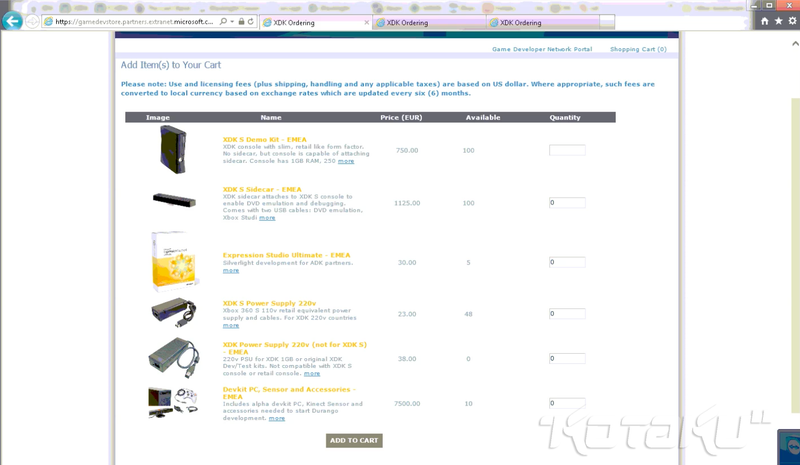Go back with the browser back arrow

tap(12, 21)
